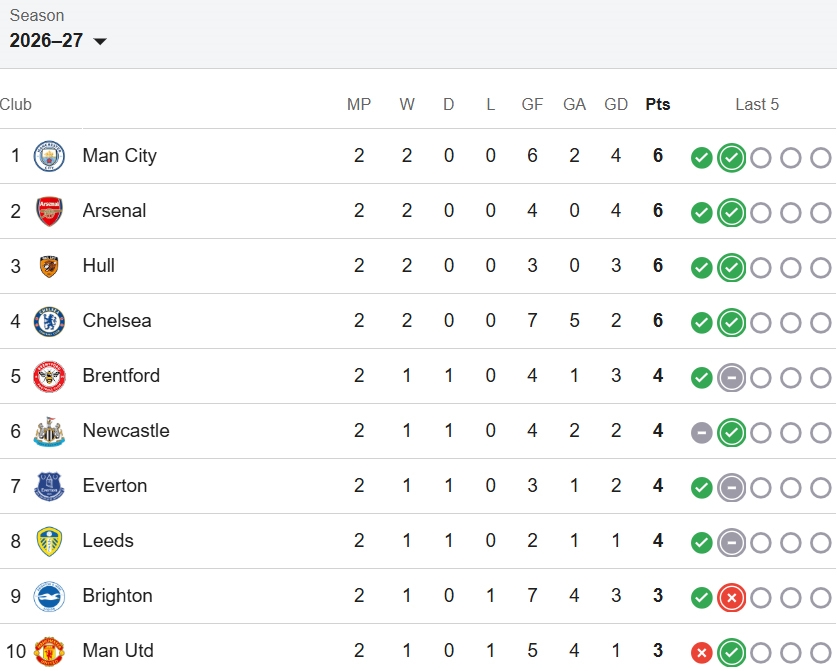Click the Man Utd club crest

click(x=49, y=651)
